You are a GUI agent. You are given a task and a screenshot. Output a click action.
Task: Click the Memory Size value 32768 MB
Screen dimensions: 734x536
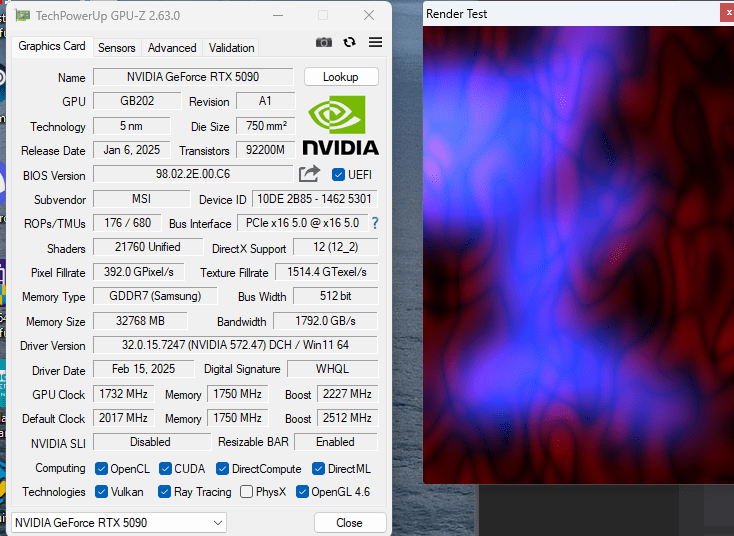click(x=140, y=321)
